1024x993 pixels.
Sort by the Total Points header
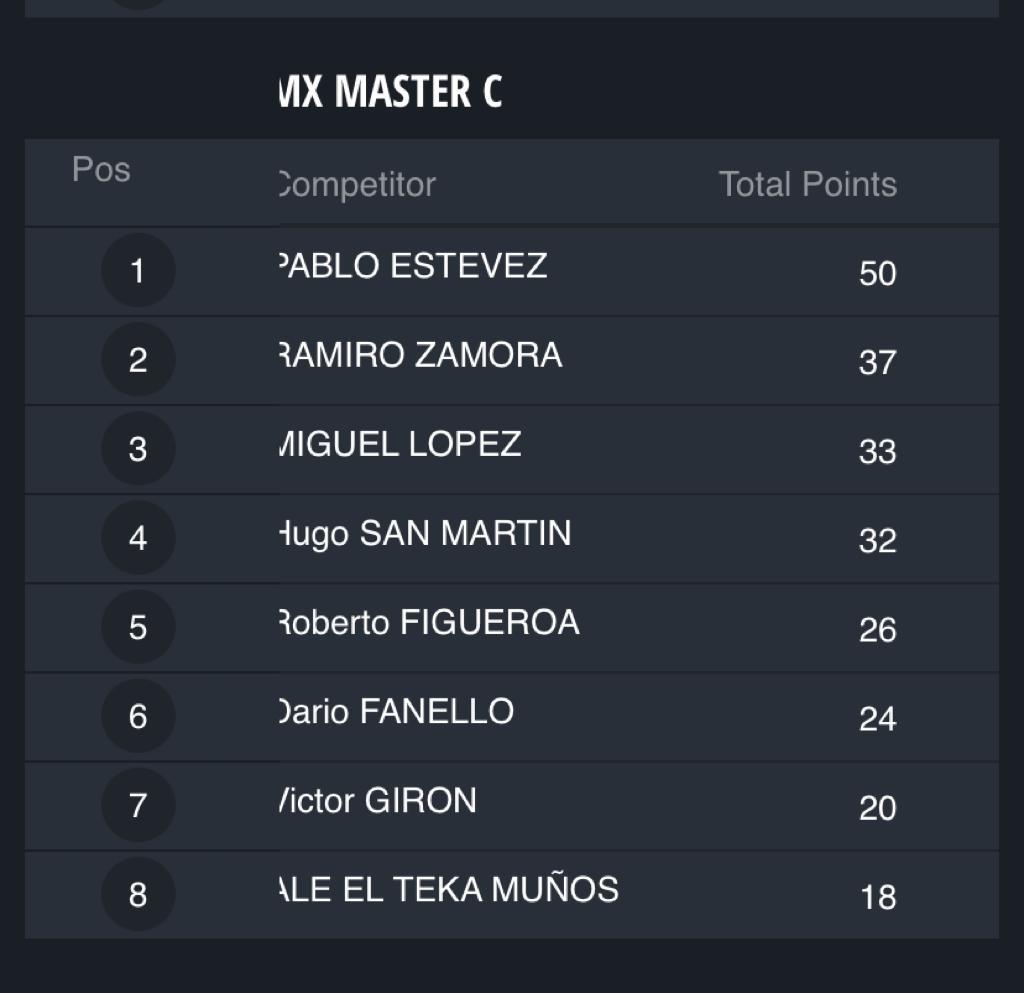click(x=807, y=185)
